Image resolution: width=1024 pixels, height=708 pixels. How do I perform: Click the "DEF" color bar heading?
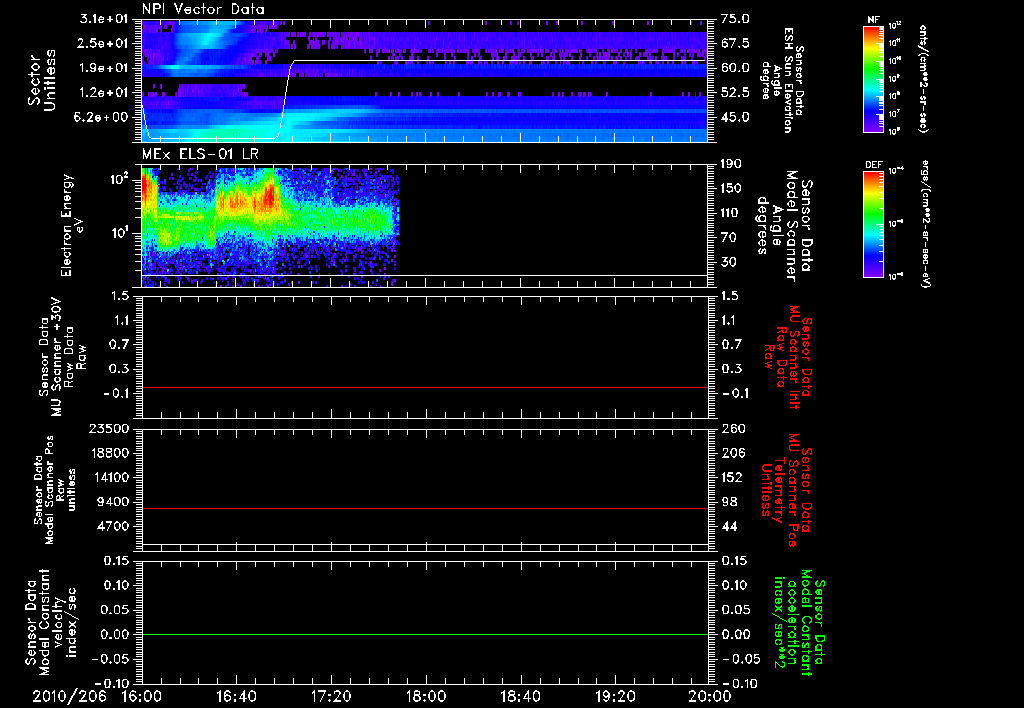pyautogui.click(x=873, y=165)
